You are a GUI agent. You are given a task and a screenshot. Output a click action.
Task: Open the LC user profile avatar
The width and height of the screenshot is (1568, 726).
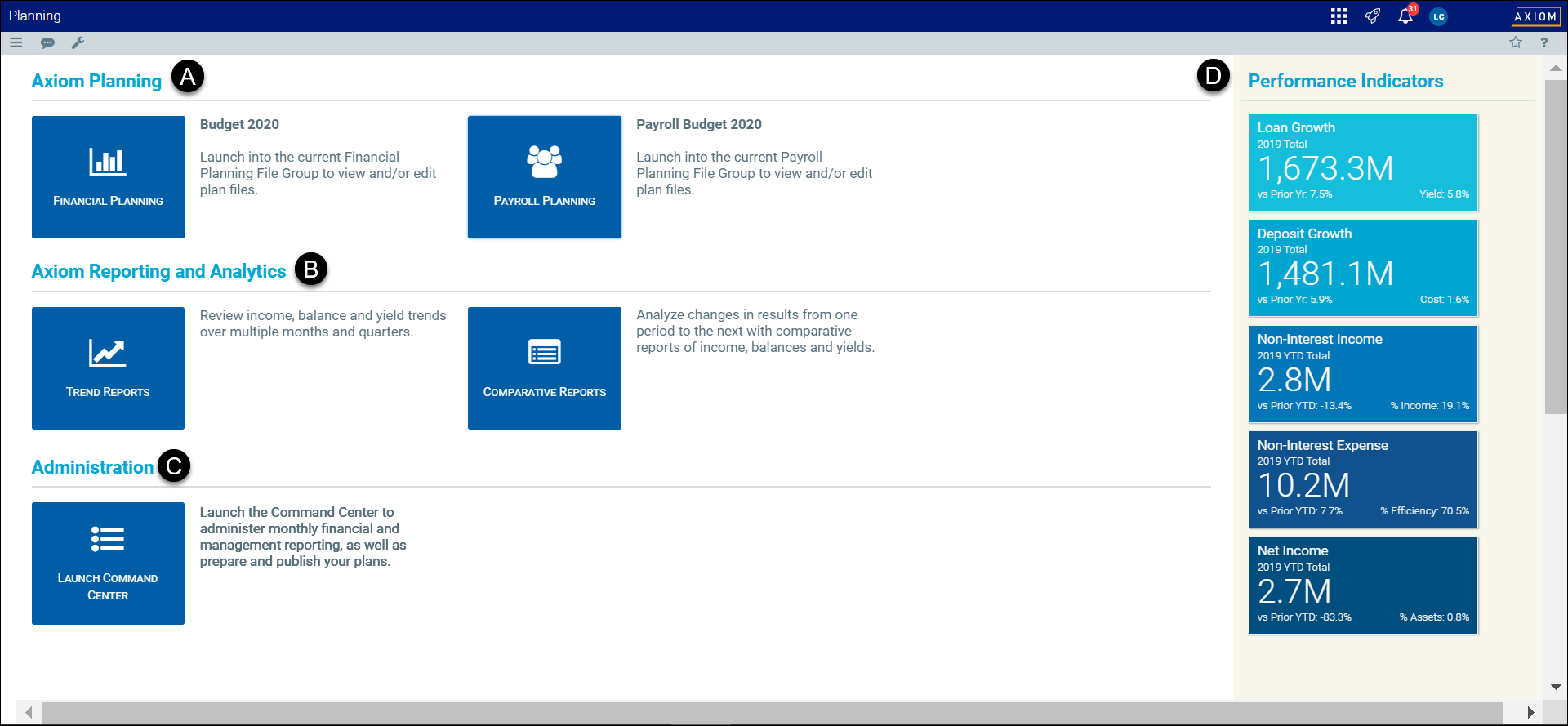1439,16
